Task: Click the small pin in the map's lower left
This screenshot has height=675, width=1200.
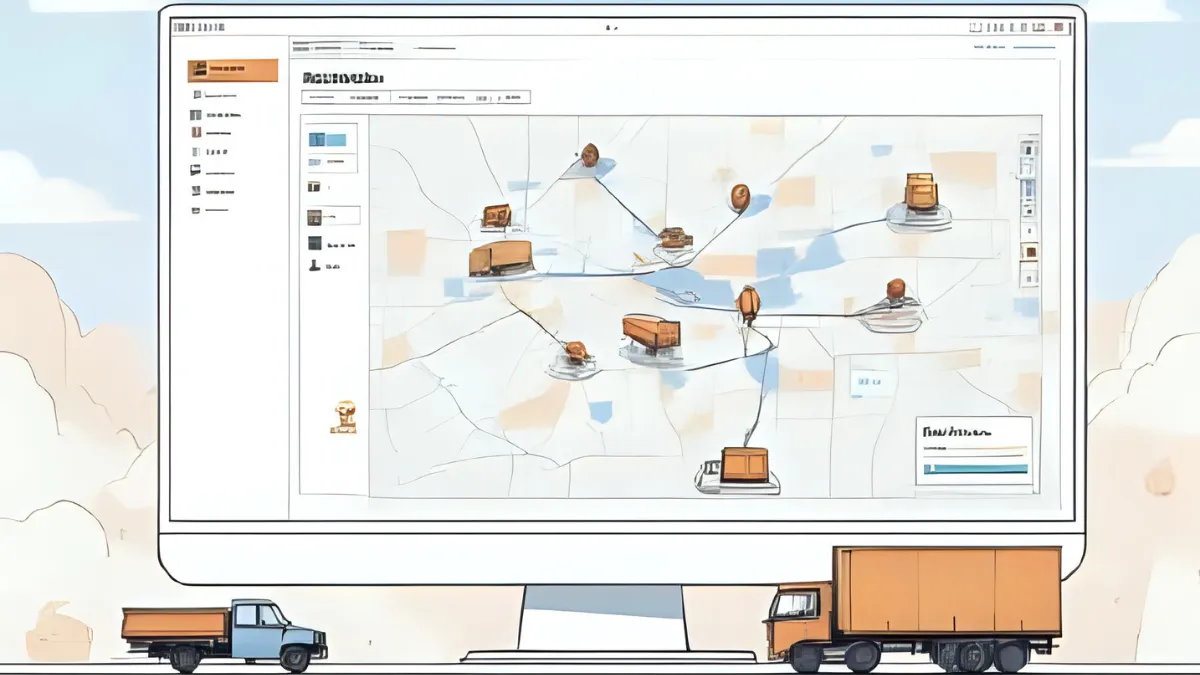Action: [575, 352]
